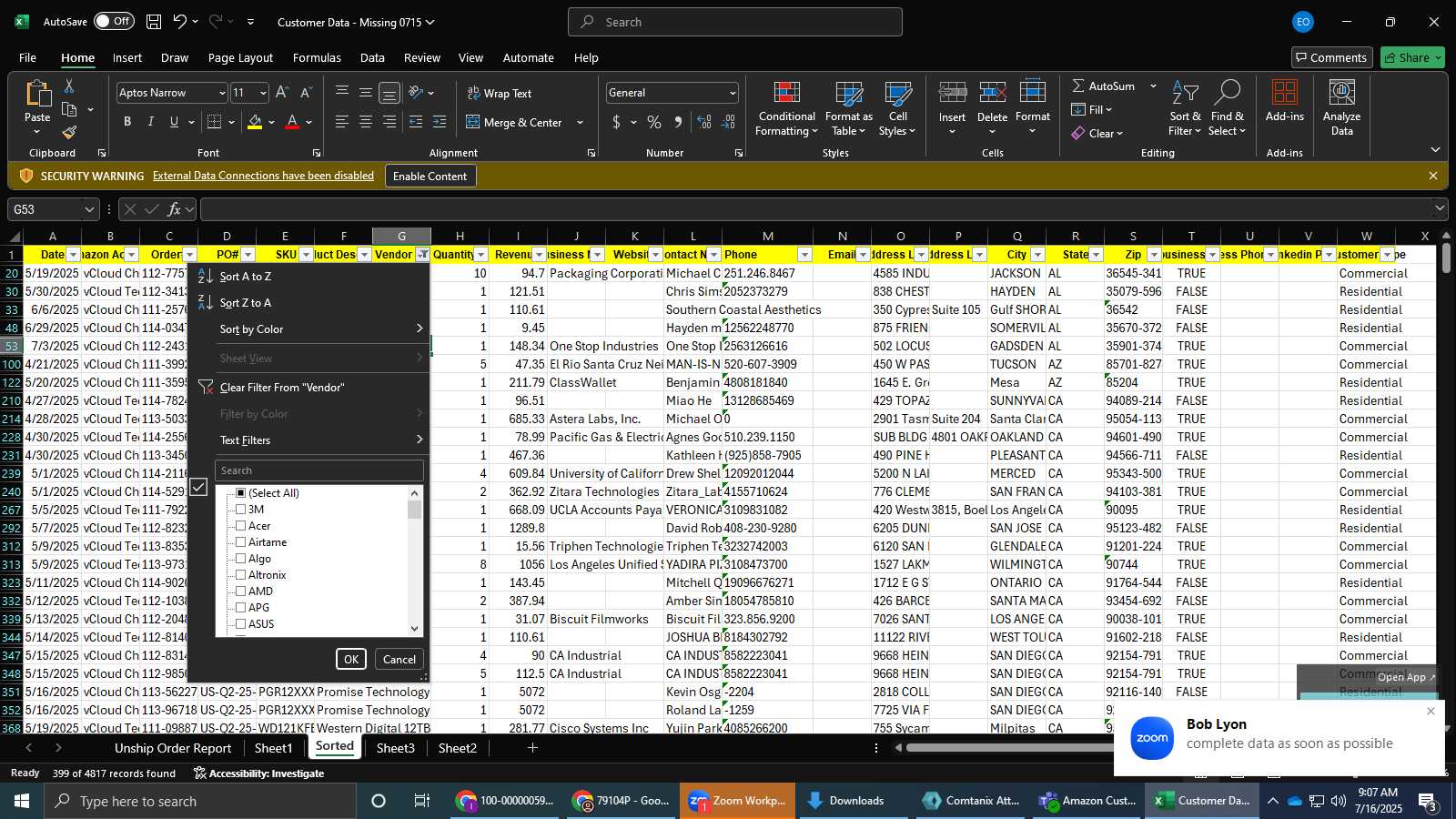Viewport: 1456px width, 819px height.
Task: Click the Paste clipboard icon
Action: pos(37,94)
